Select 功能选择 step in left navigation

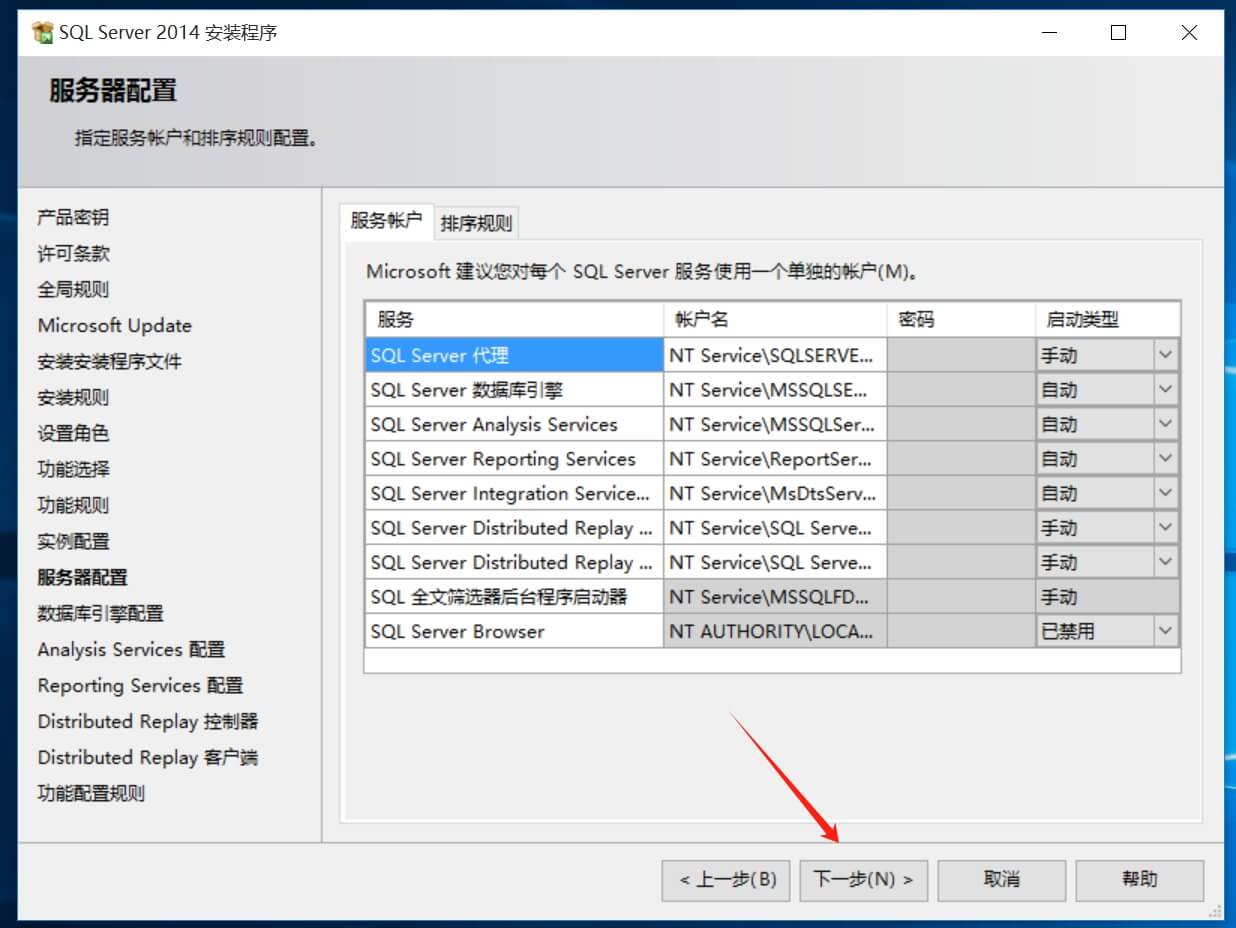tap(74, 469)
